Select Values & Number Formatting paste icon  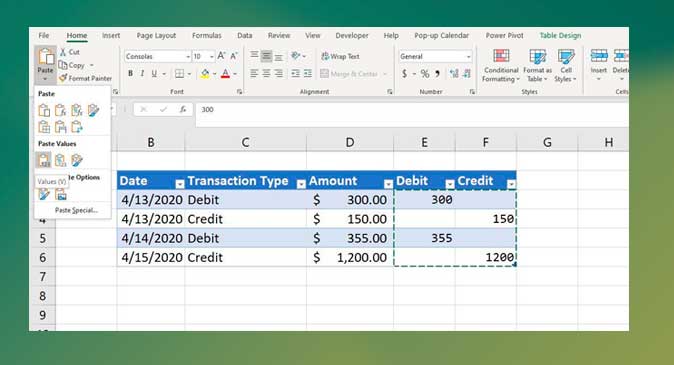(60, 160)
